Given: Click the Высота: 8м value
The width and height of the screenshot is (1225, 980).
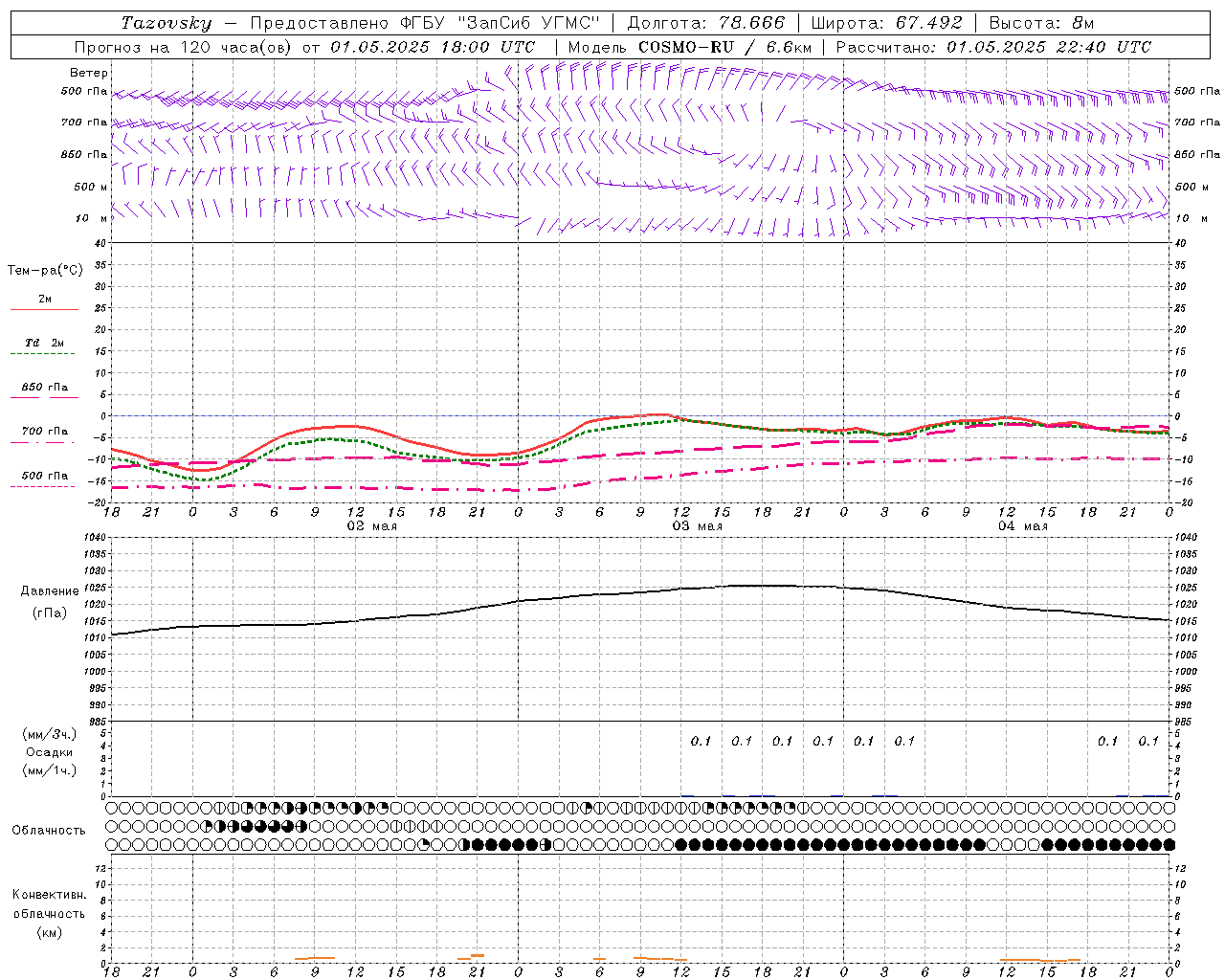Looking at the screenshot, I should coord(1041,23).
